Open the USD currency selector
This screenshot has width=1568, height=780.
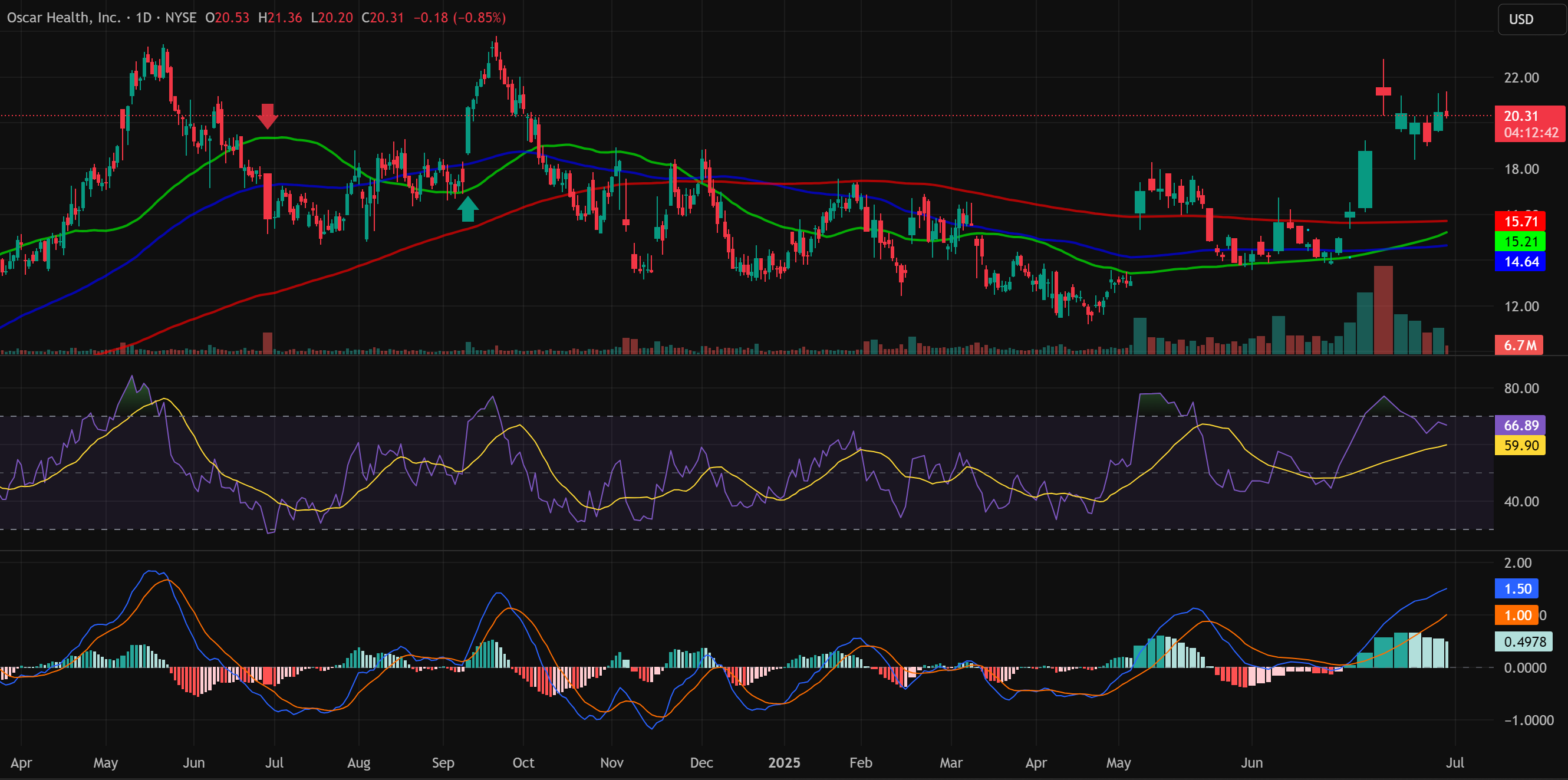pos(1530,19)
